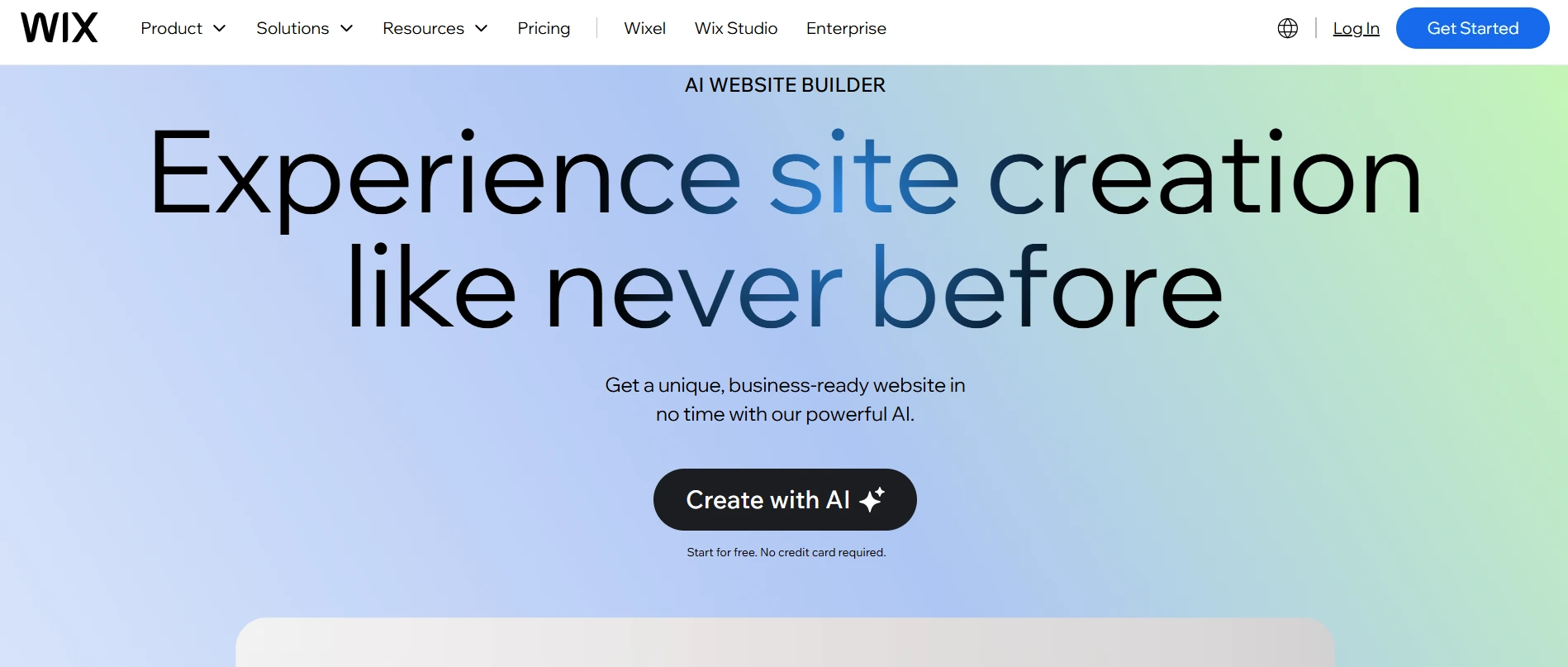1568x667 pixels.
Task: Expand the Solutions chevron arrow
Action: (x=347, y=28)
